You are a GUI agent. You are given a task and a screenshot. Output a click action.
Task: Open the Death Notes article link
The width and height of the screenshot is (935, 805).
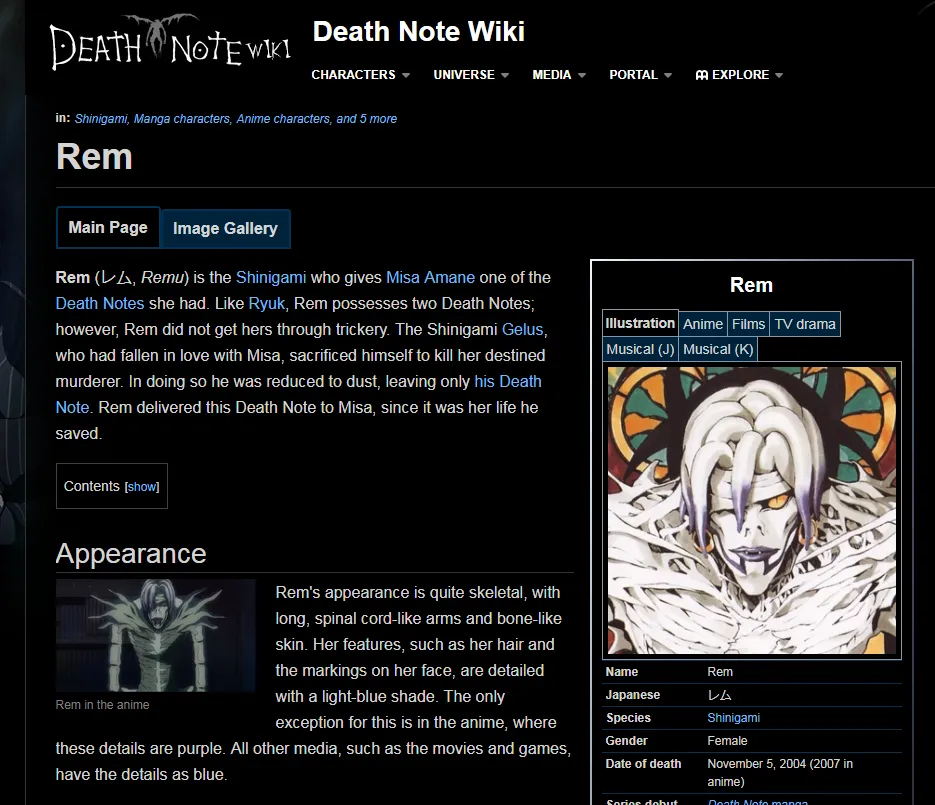[100, 304]
